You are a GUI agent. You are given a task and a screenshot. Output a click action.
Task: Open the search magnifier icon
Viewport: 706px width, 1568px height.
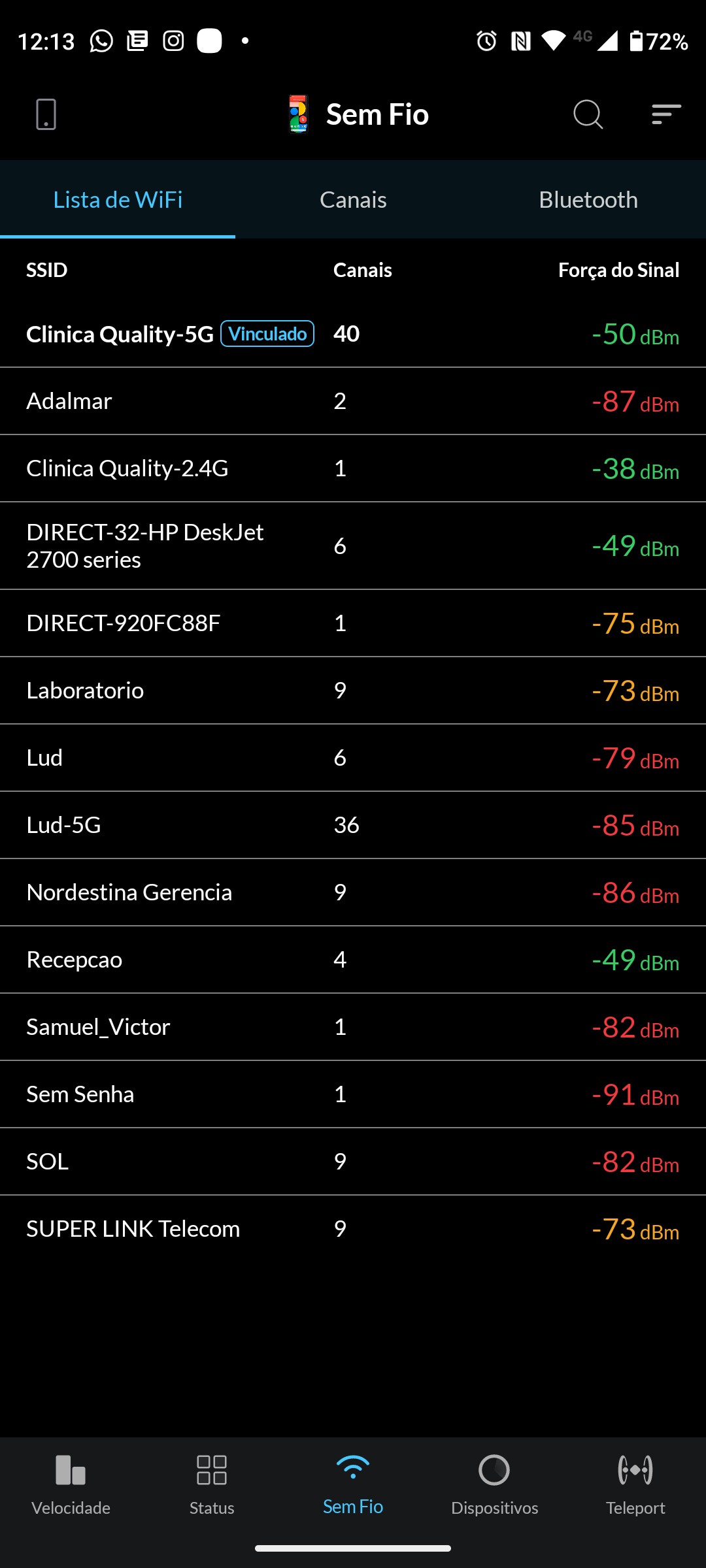click(x=588, y=114)
